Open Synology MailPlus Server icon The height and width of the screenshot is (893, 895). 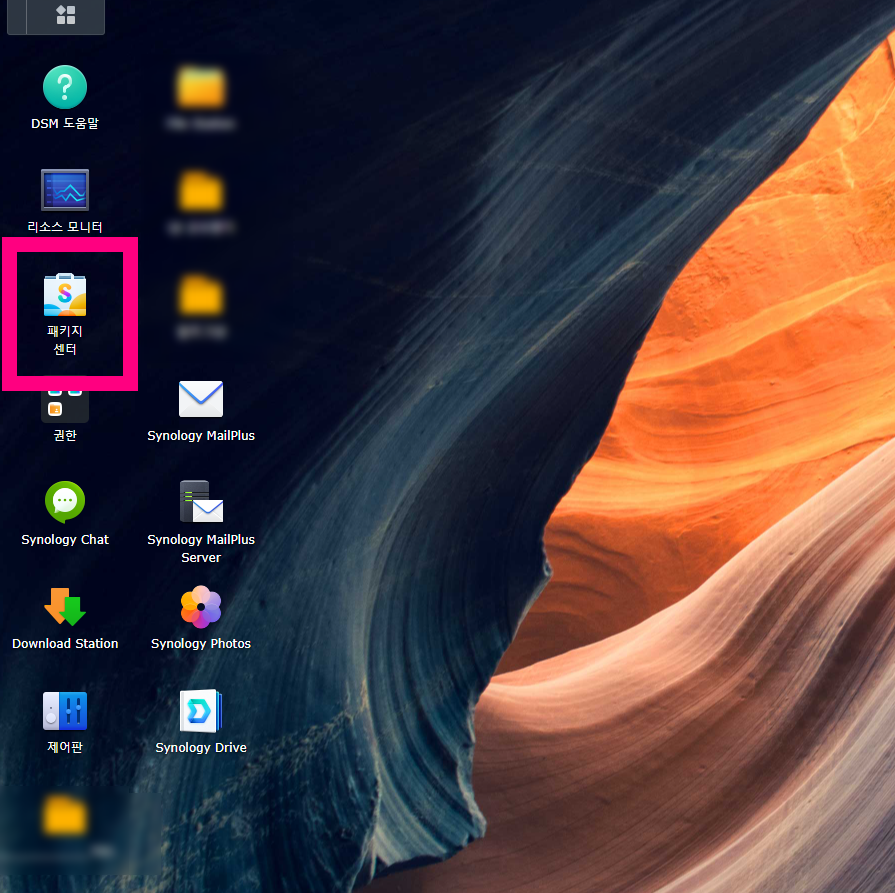point(201,501)
